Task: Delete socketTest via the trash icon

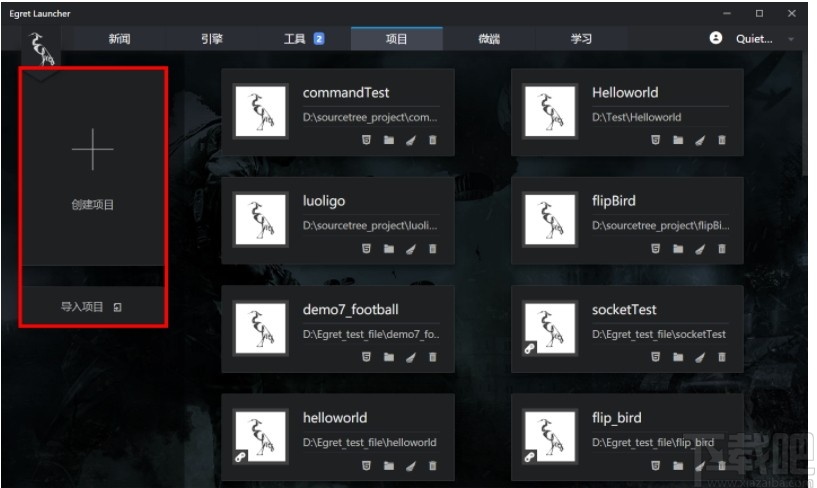Action: point(722,357)
